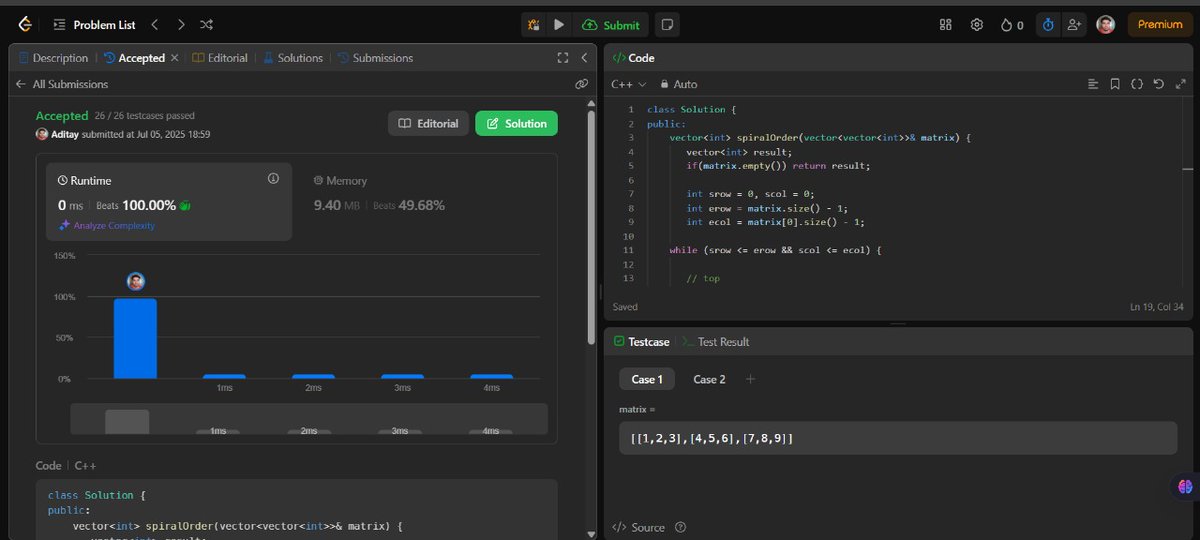Screen dimensions: 1200x540
Task: Click the Source link at bottom
Action: 639,527
